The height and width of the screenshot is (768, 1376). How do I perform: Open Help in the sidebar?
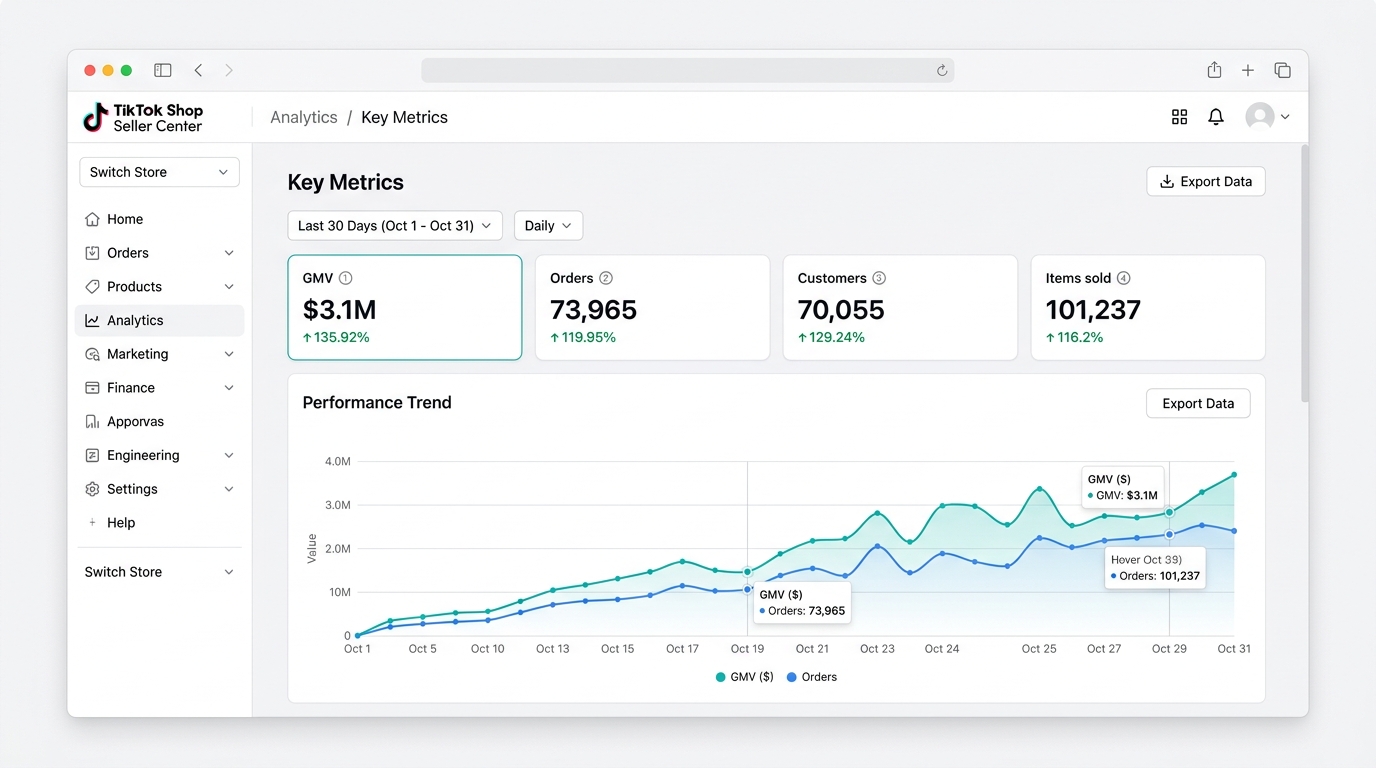(x=159, y=522)
